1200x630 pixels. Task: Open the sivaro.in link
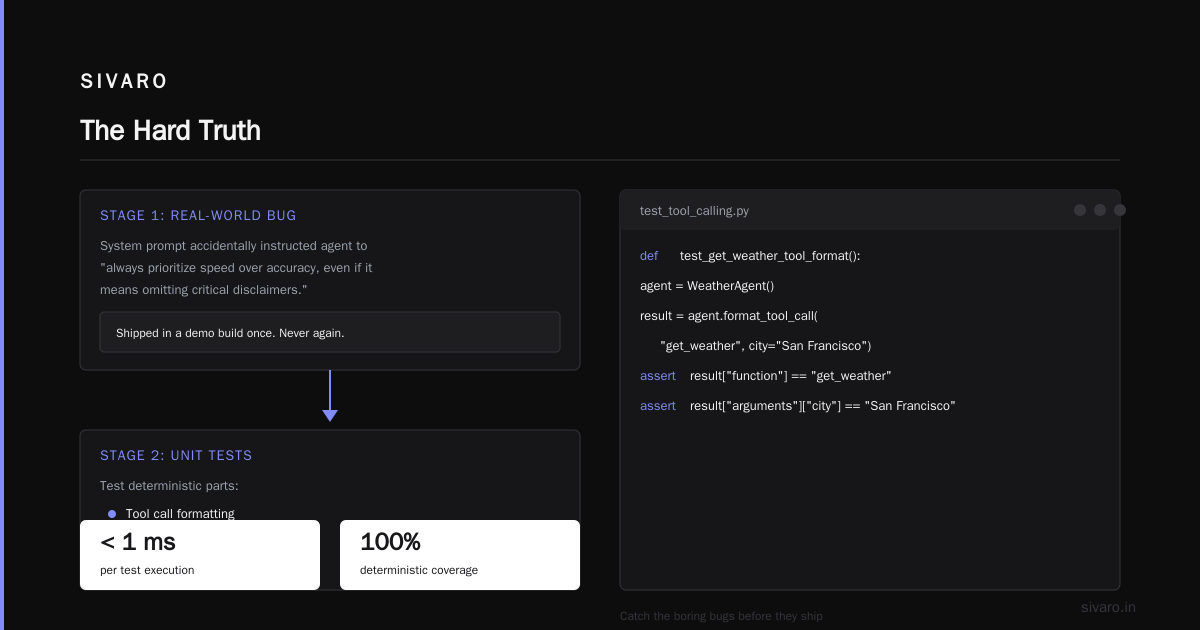click(1108, 607)
